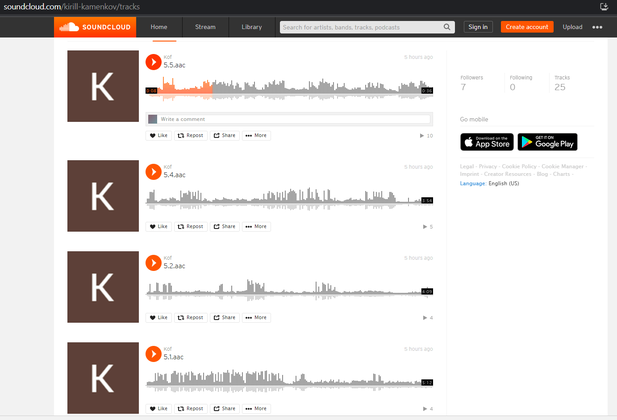Repost the 5.2.aac track

coord(190,317)
